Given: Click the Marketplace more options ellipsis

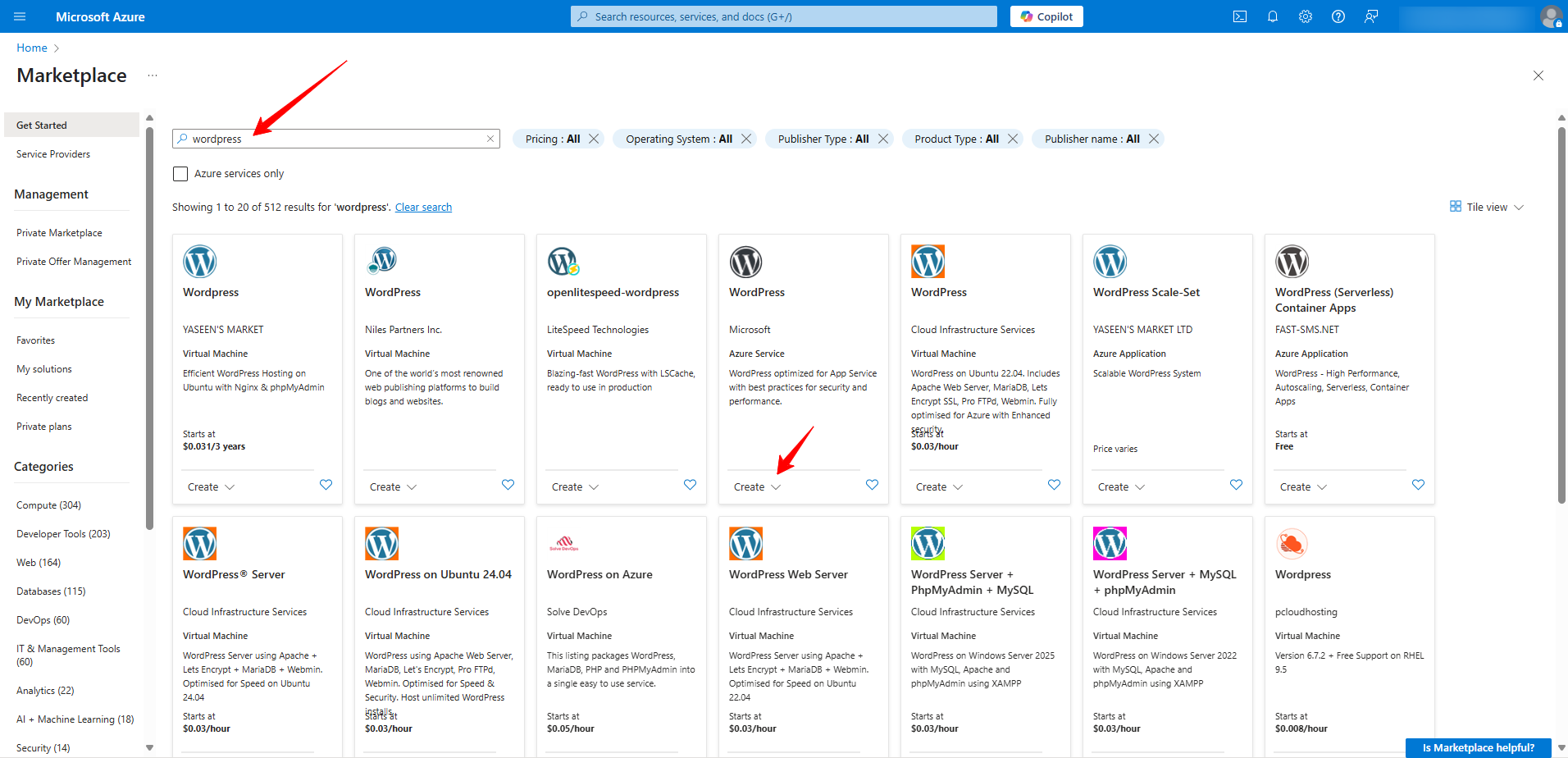Looking at the screenshot, I should tap(153, 75).
